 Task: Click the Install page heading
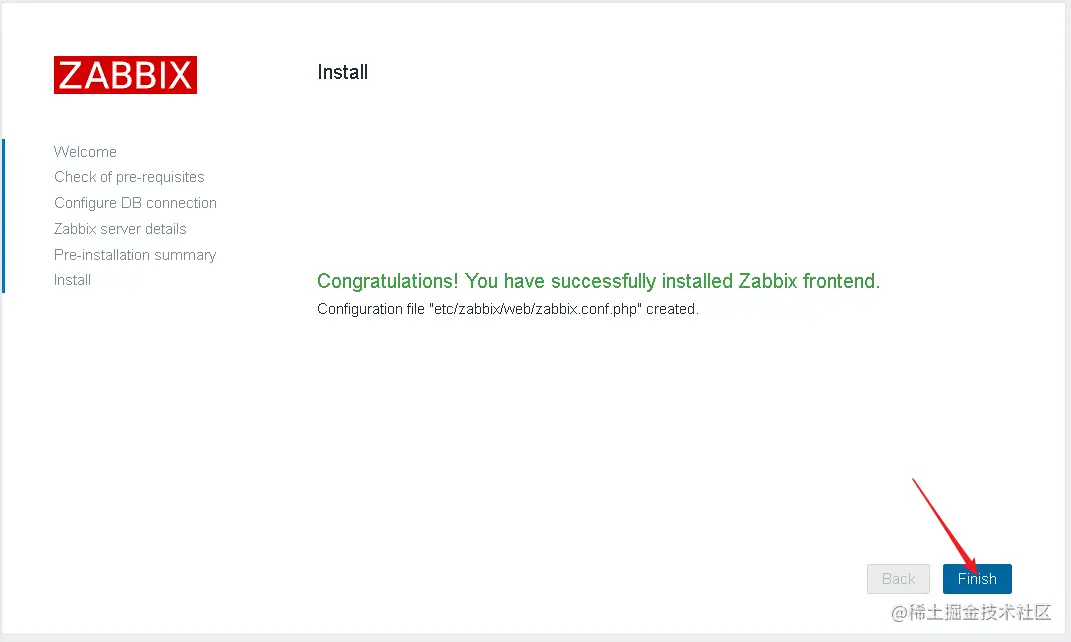[x=342, y=72]
